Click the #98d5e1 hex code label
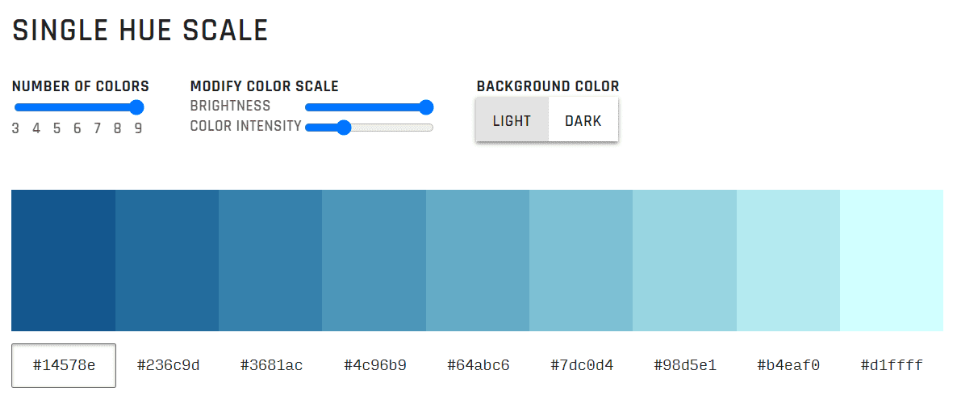The width and height of the screenshot is (957, 402). [x=685, y=365]
